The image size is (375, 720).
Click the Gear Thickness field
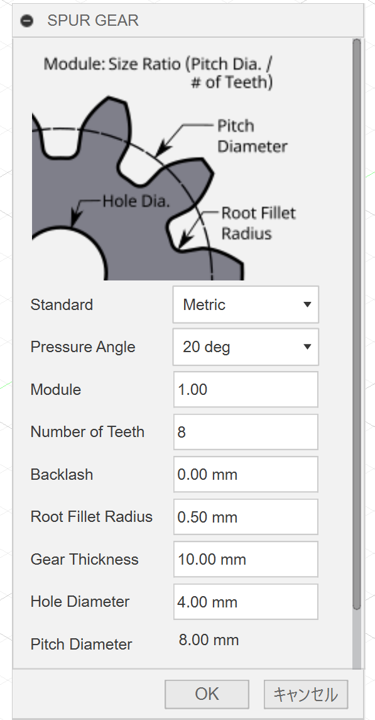[x=246, y=559]
